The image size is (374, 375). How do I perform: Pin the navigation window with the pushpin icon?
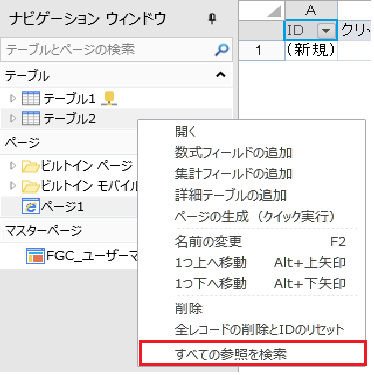coord(212,19)
